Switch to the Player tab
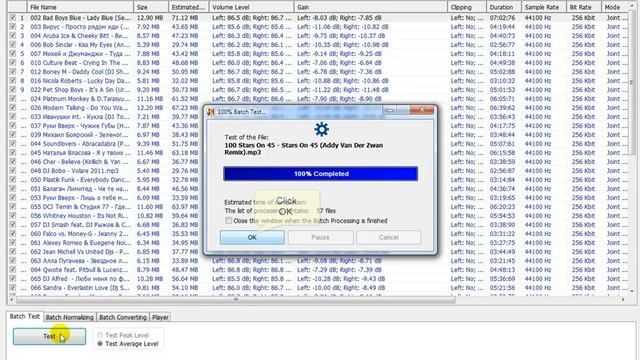This screenshot has width=640, height=360. (x=160, y=317)
